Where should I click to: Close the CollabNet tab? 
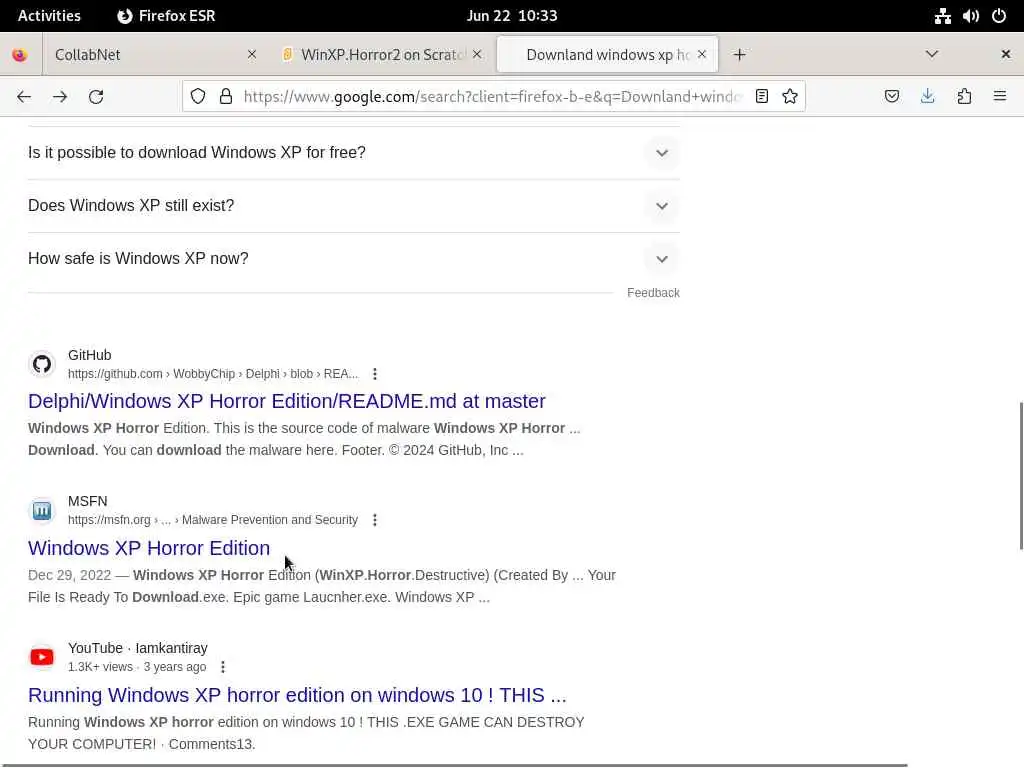click(251, 55)
